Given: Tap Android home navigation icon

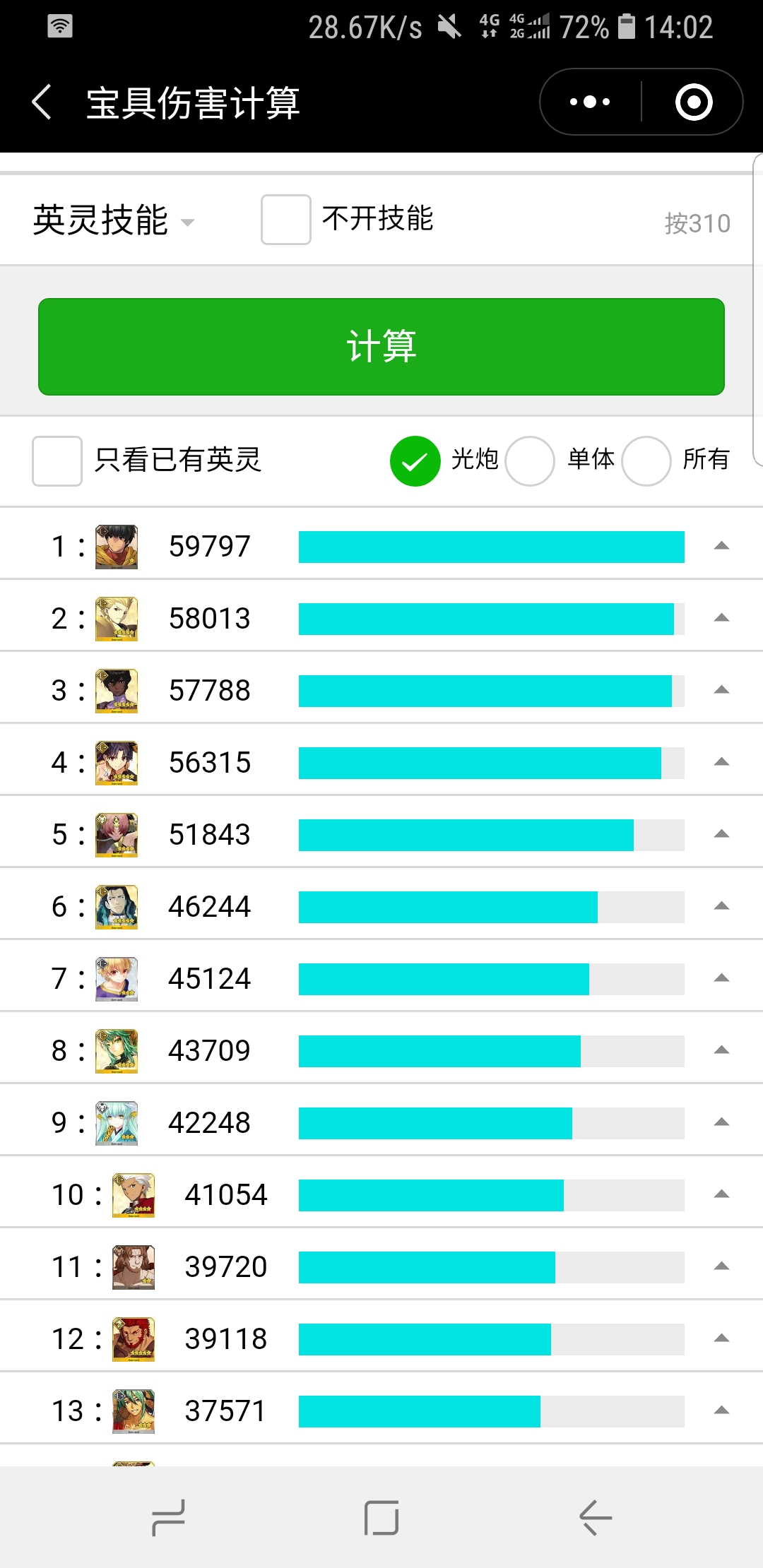Looking at the screenshot, I should coord(381,1518).
